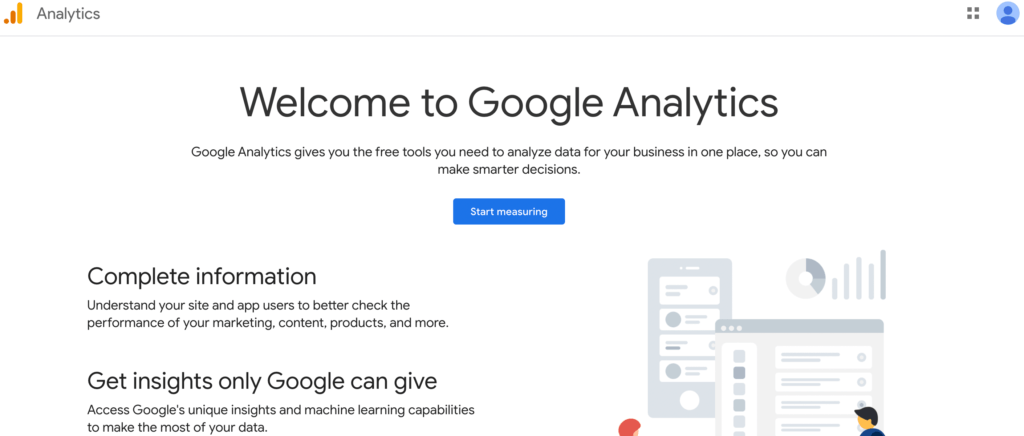Click the Welcome to Google Analytics heading
This screenshot has width=1024, height=436.
click(x=509, y=102)
